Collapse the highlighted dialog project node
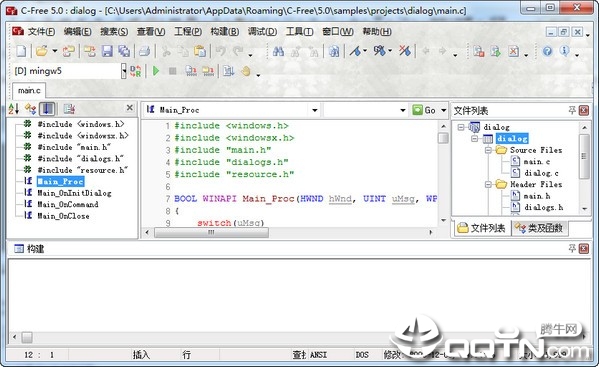The height and width of the screenshot is (367, 599). 474,138
